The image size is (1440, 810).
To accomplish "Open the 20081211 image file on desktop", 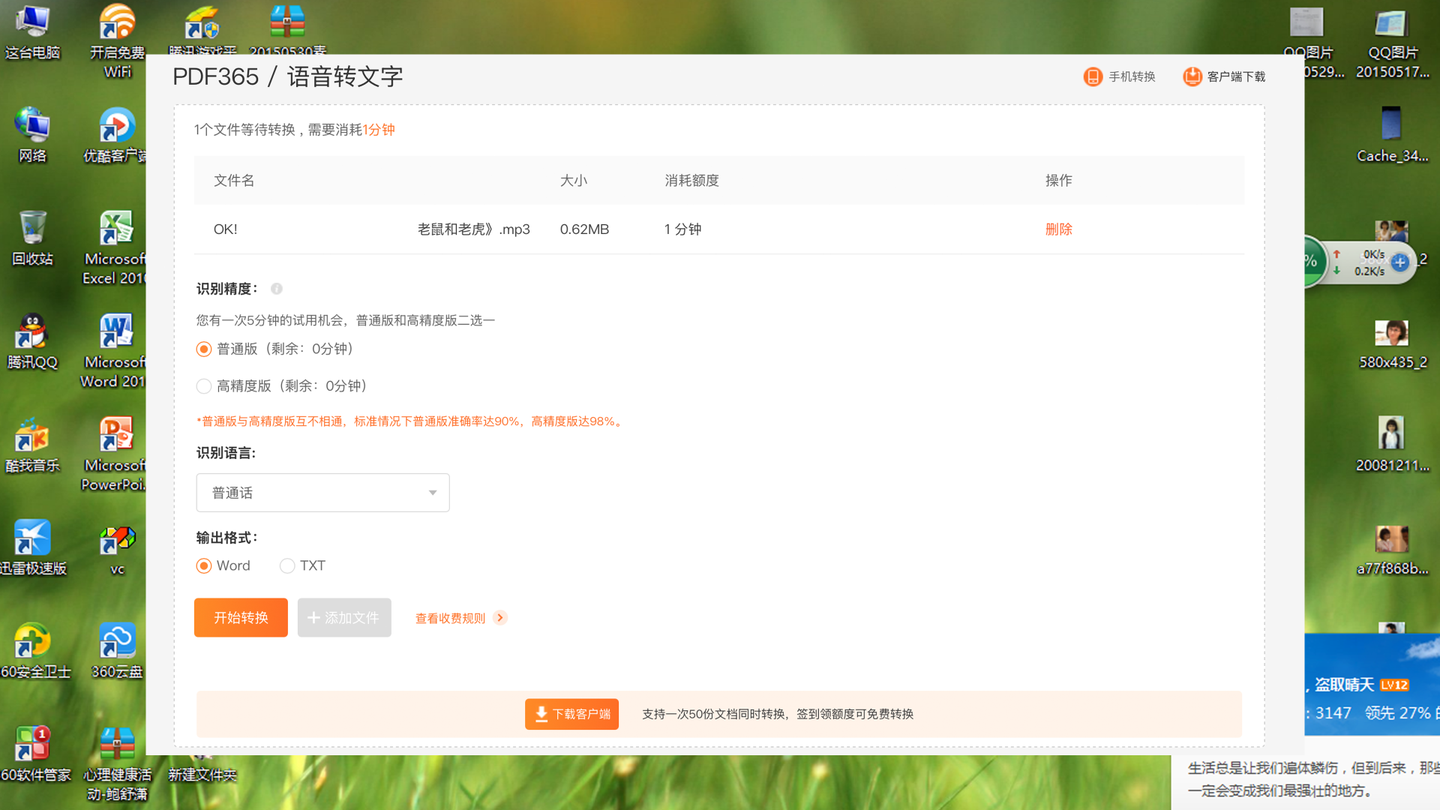I will (1392, 445).
